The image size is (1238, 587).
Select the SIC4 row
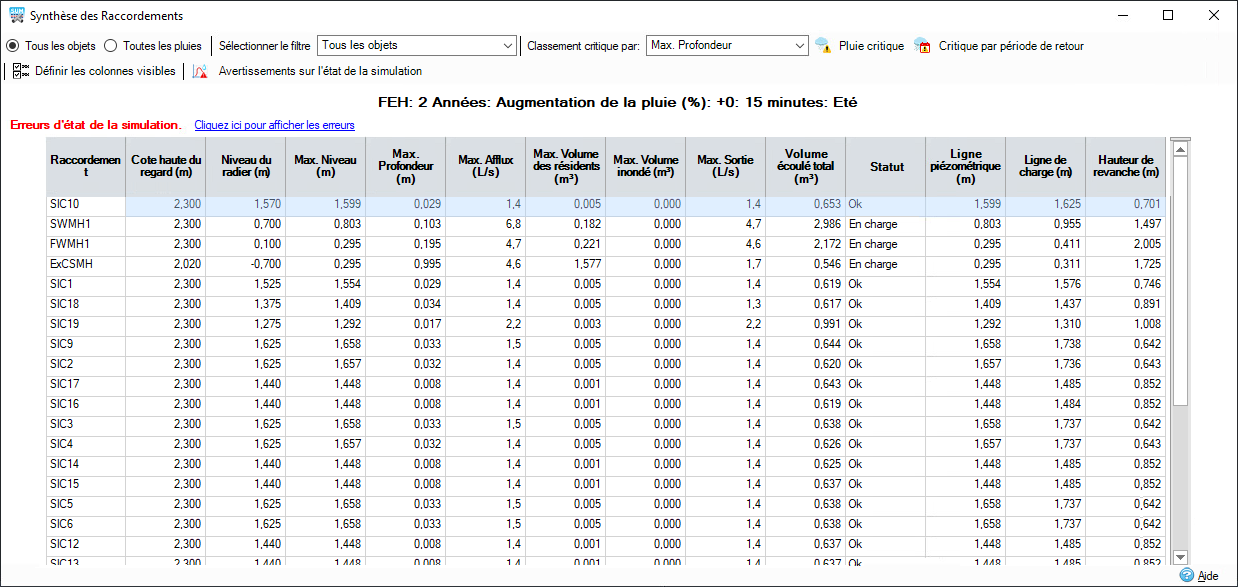pyautogui.click(x=606, y=444)
